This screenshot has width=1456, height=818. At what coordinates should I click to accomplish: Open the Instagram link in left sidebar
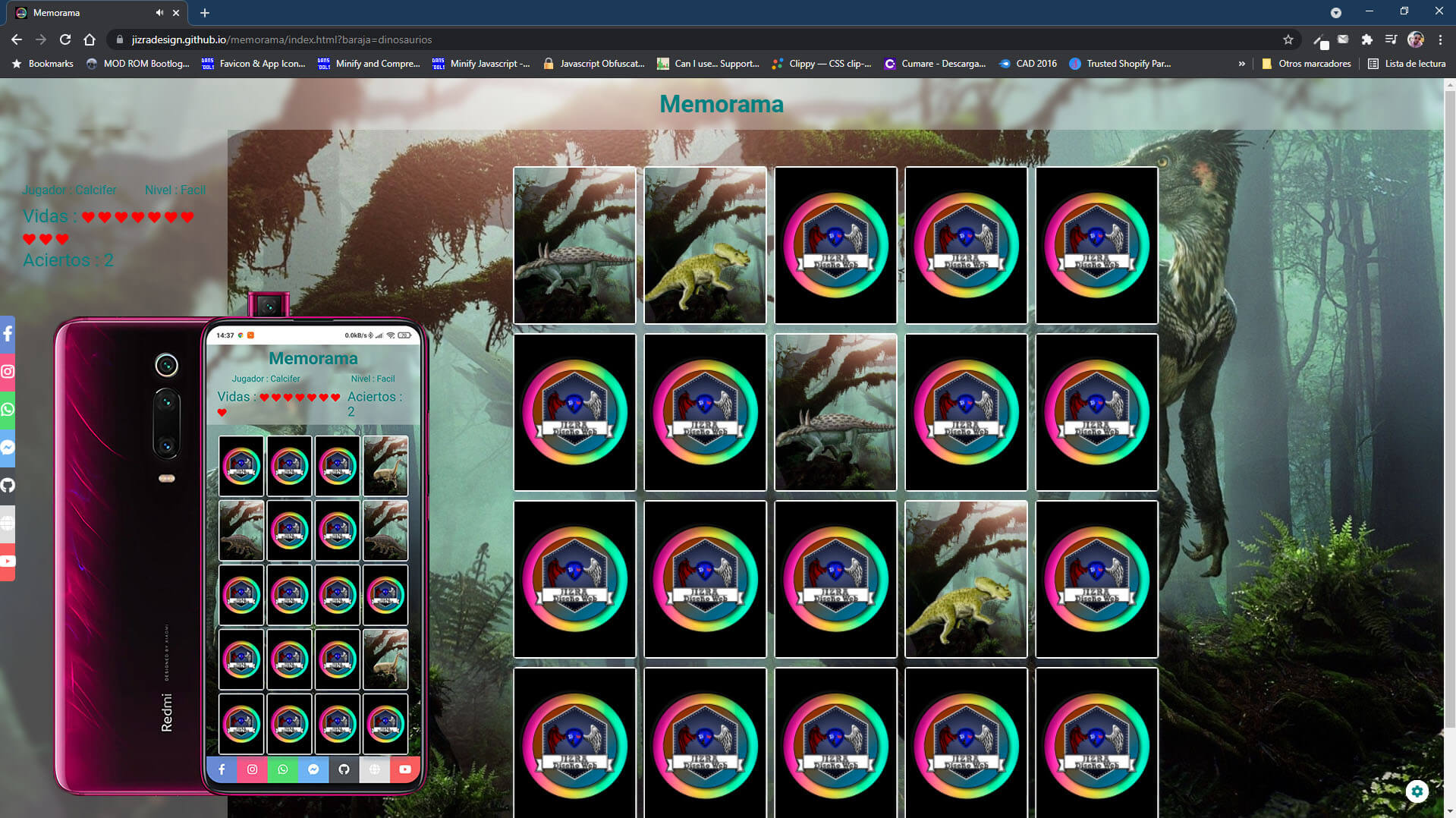tap(8, 372)
